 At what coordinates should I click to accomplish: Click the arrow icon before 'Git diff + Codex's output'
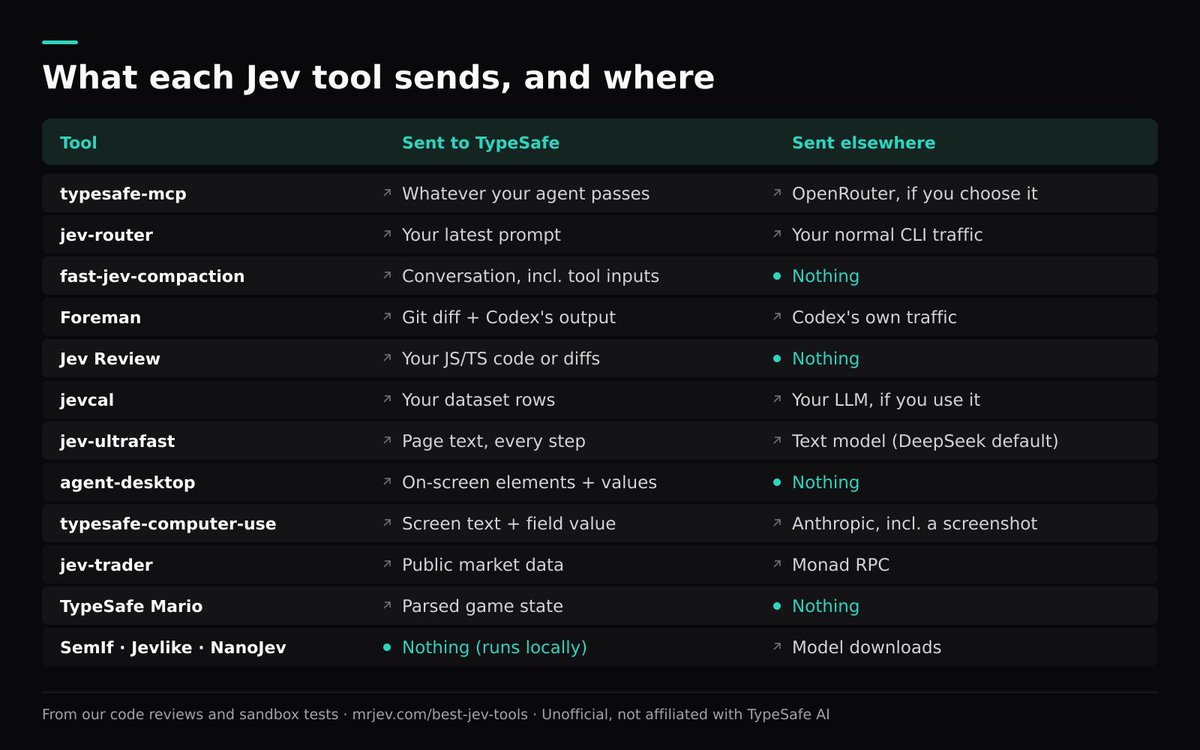point(387,317)
